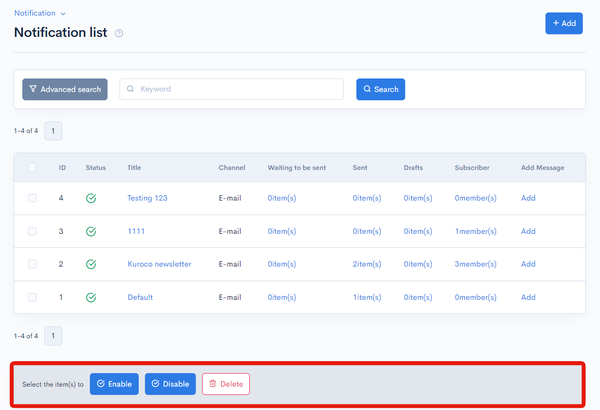Image resolution: width=600 pixels, height=410 pixels.
Task: Open Advanced search filter
Action: 65,89
